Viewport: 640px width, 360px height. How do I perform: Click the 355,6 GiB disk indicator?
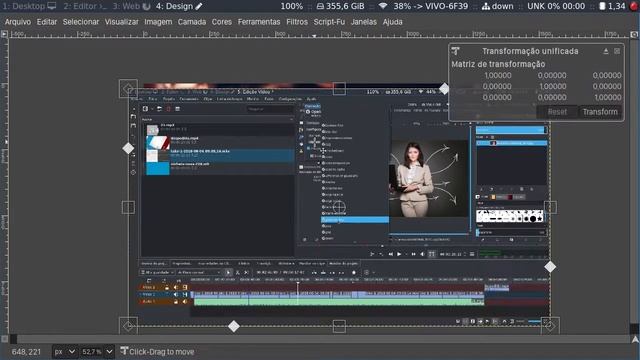tap(340, 6)
